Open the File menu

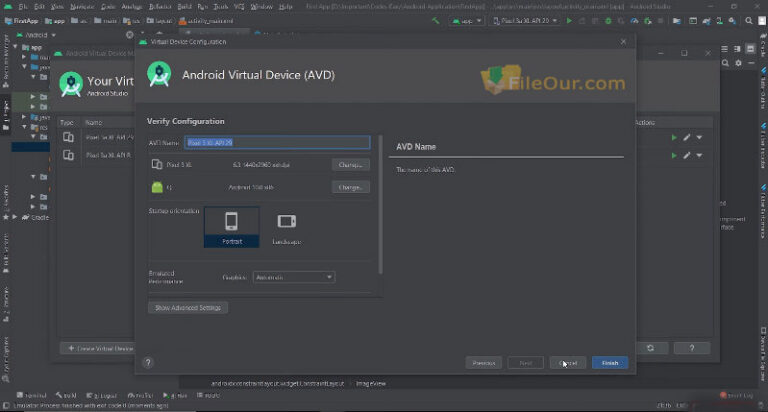tap(23, 7)
